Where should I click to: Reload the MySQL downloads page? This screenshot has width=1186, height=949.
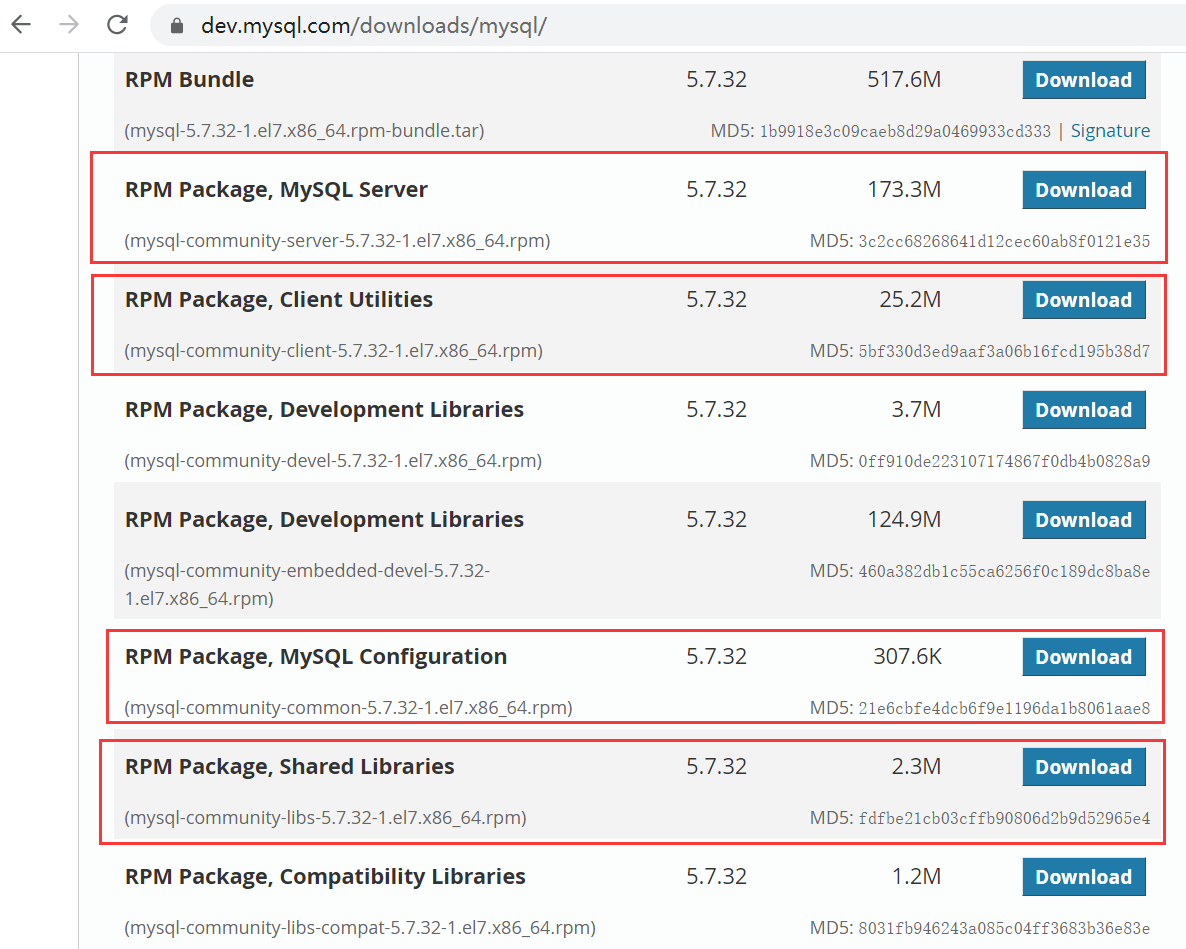click(x=116, y=24)
